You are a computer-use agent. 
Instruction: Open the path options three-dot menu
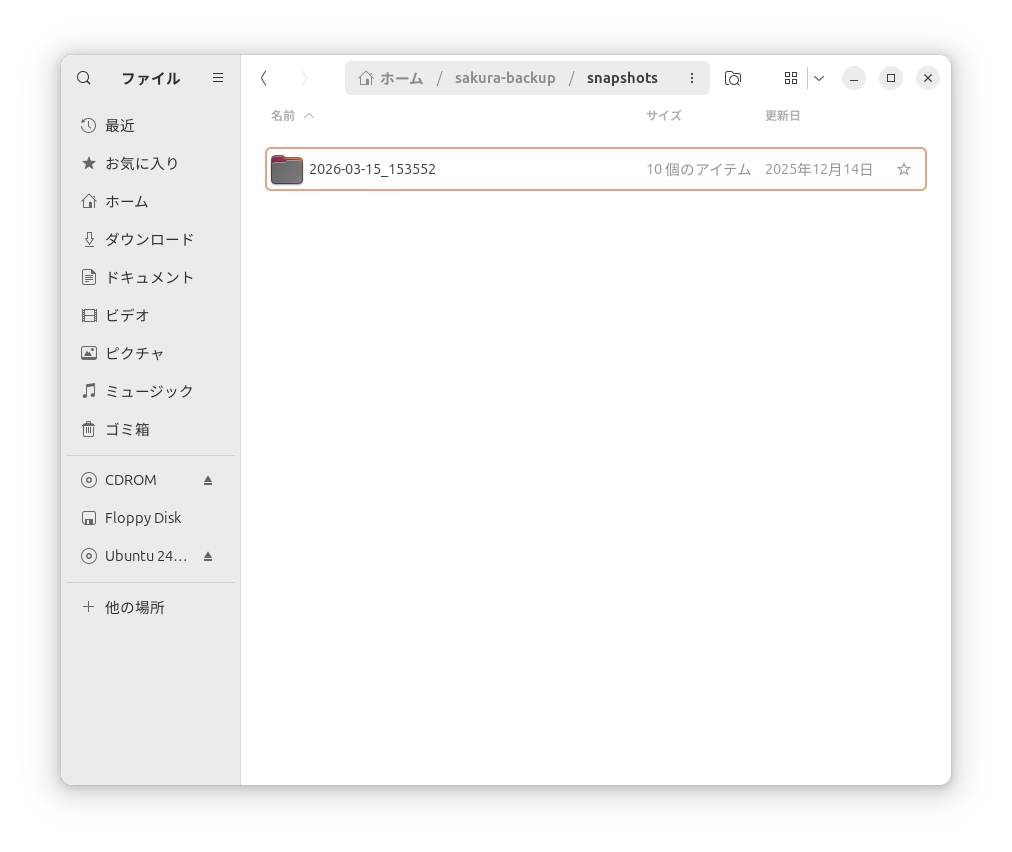(x=692, y=78)
